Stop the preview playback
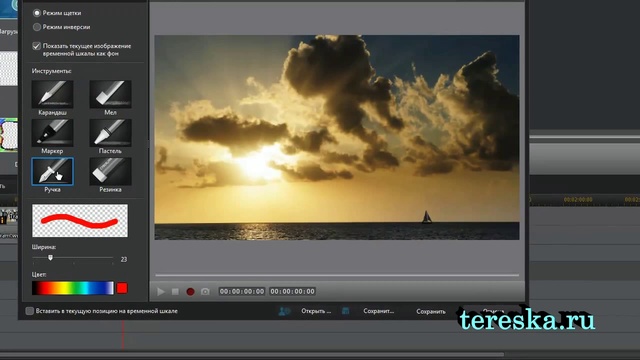The height and width of the screenshot is (360, 640). [175, 291]
